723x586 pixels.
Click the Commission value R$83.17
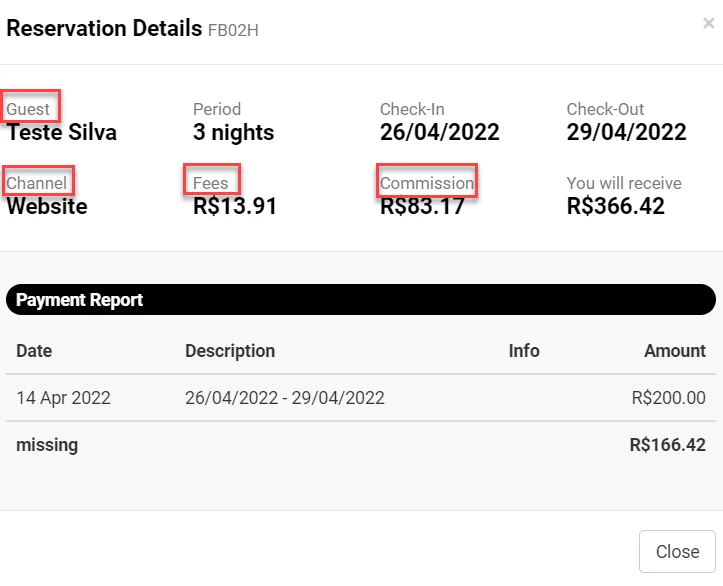pos(421,207)
